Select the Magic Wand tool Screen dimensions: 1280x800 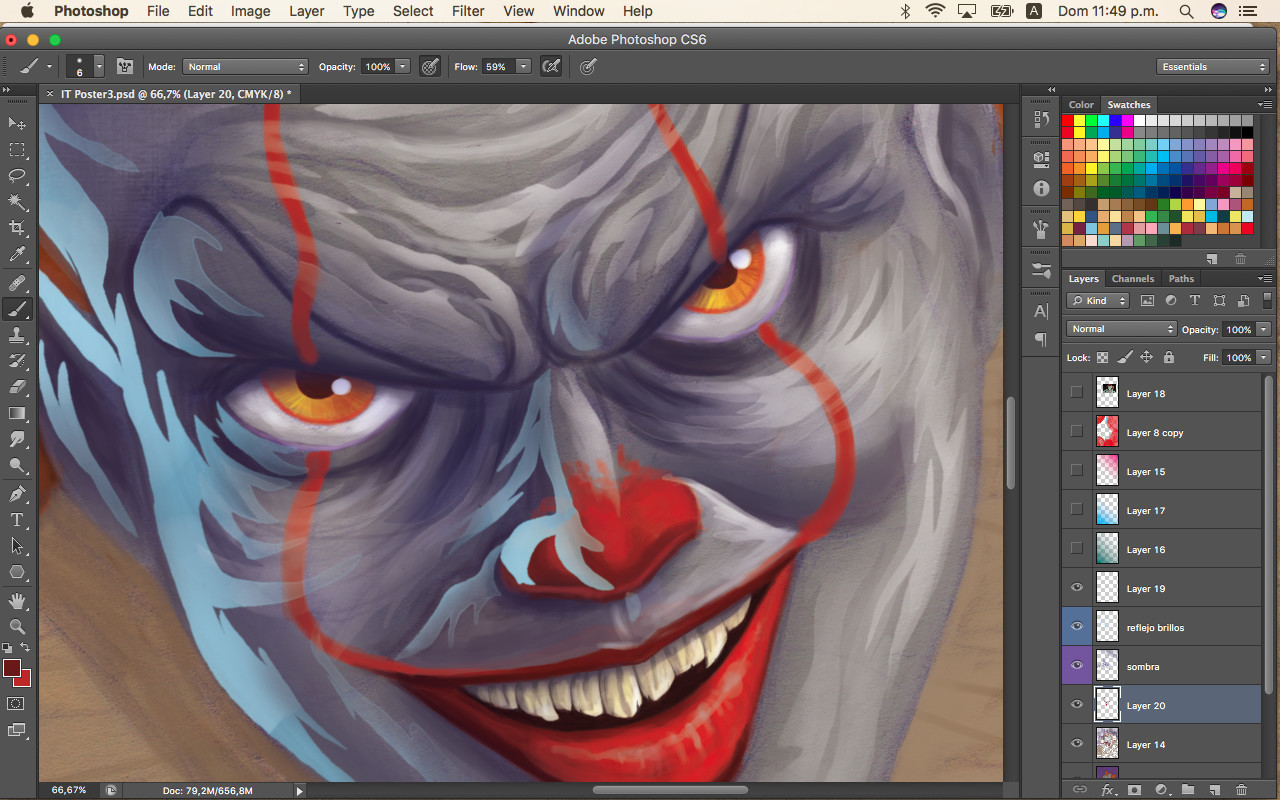pos(17,203)
